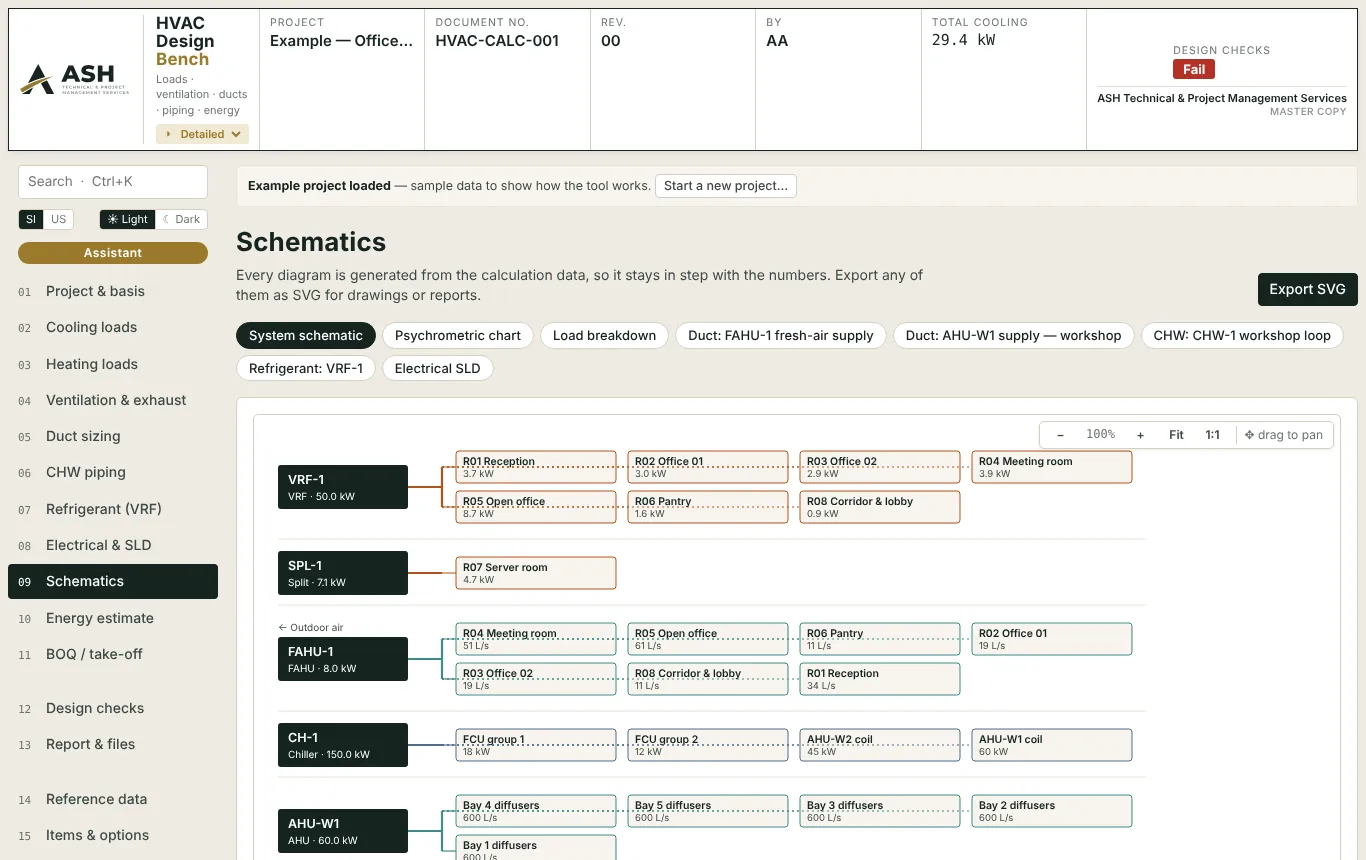Open CHW piping section
The image size is (1366, 860).
pyautogui.click(x=113, y=472)
